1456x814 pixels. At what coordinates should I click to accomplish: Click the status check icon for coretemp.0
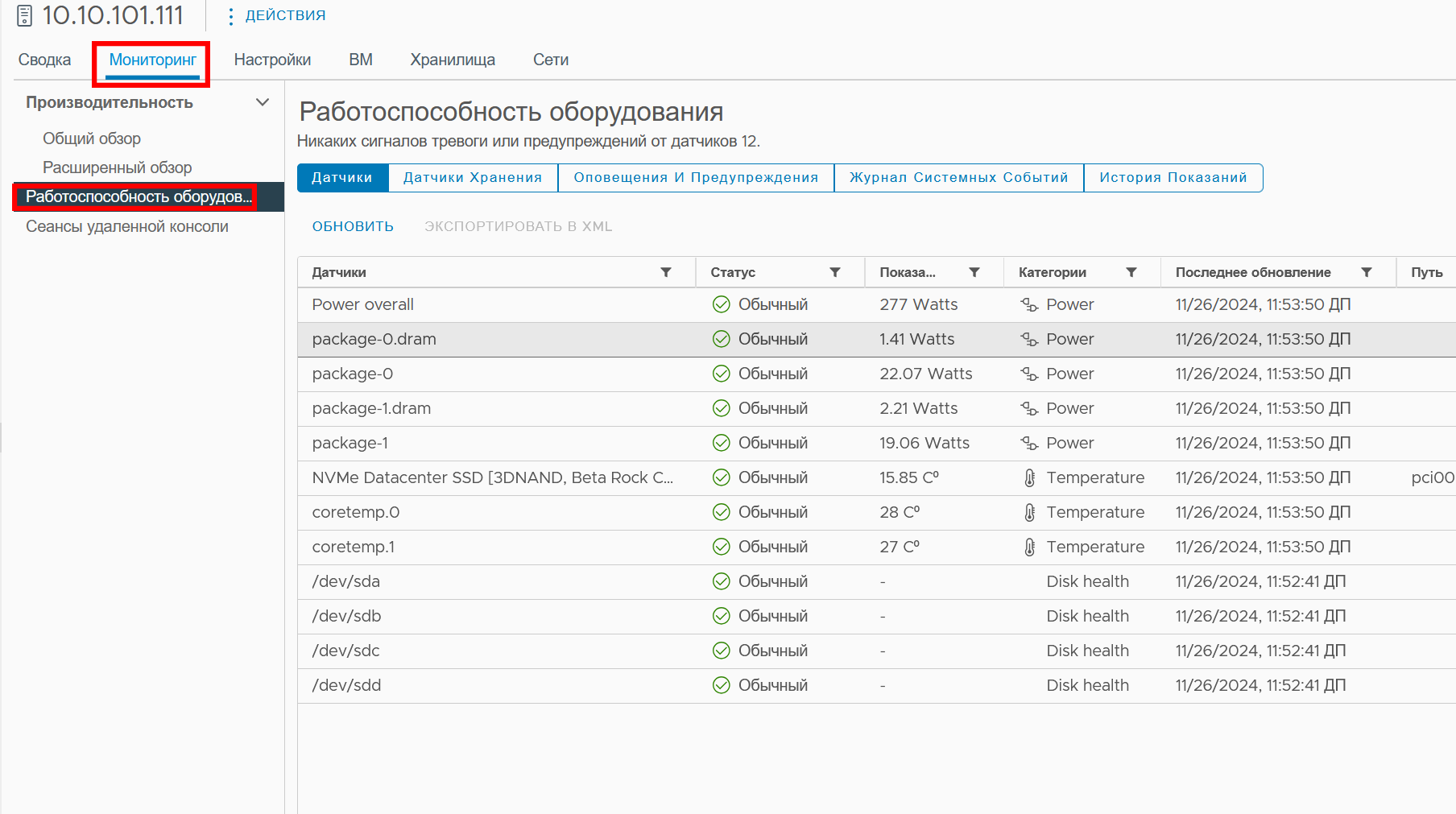(x=722, y=512)
